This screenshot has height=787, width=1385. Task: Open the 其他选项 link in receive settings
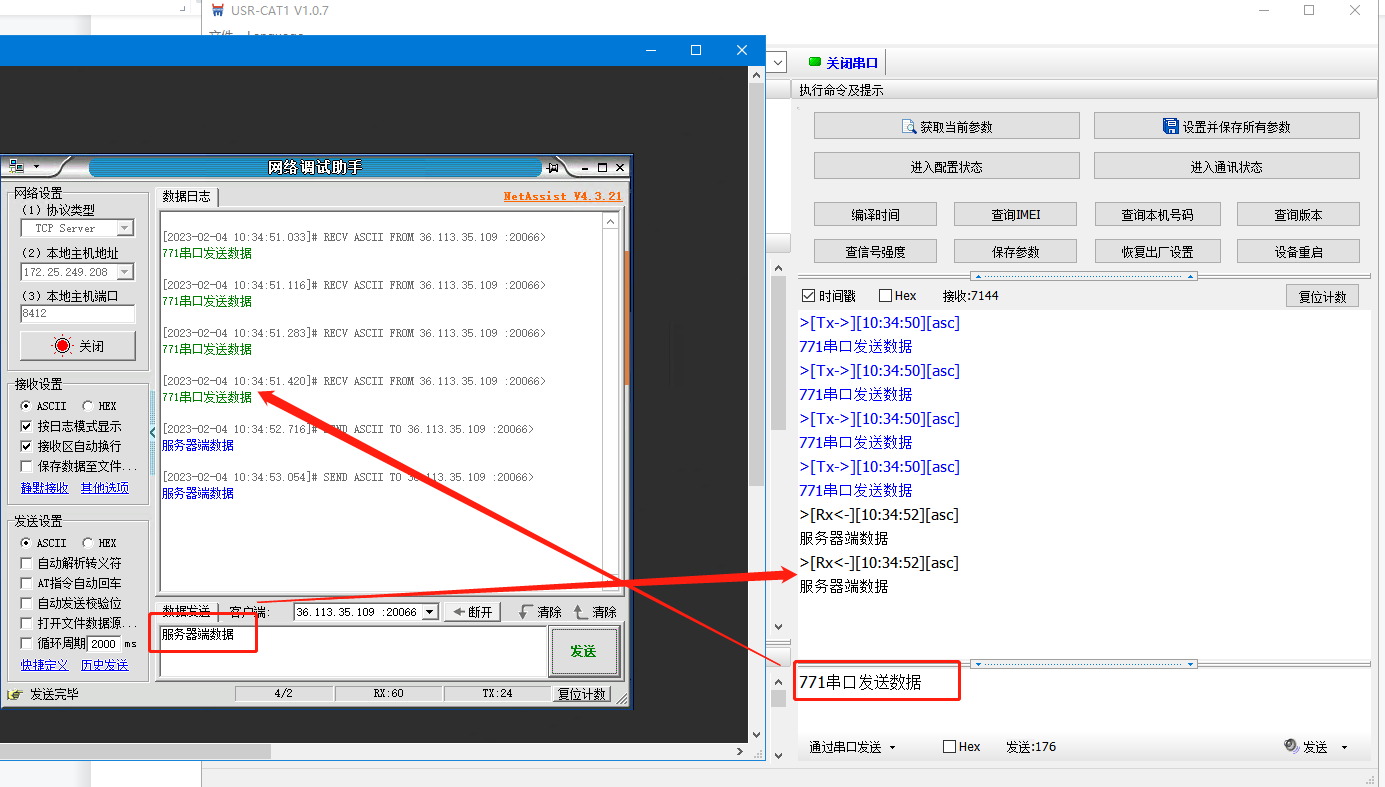[x=105, y=488]
